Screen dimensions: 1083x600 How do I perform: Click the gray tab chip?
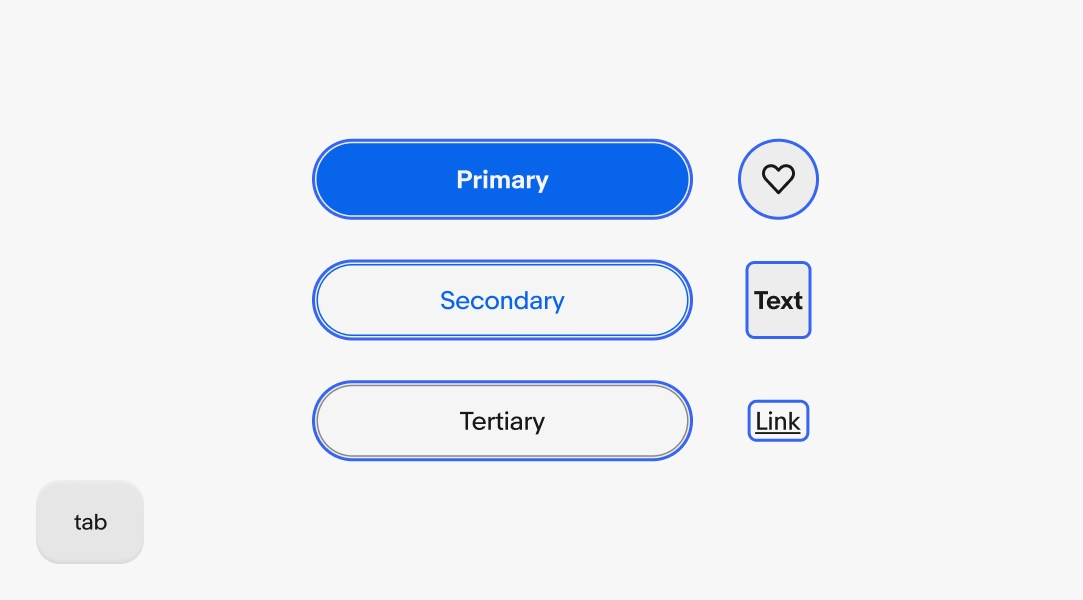tap(90, 521)
